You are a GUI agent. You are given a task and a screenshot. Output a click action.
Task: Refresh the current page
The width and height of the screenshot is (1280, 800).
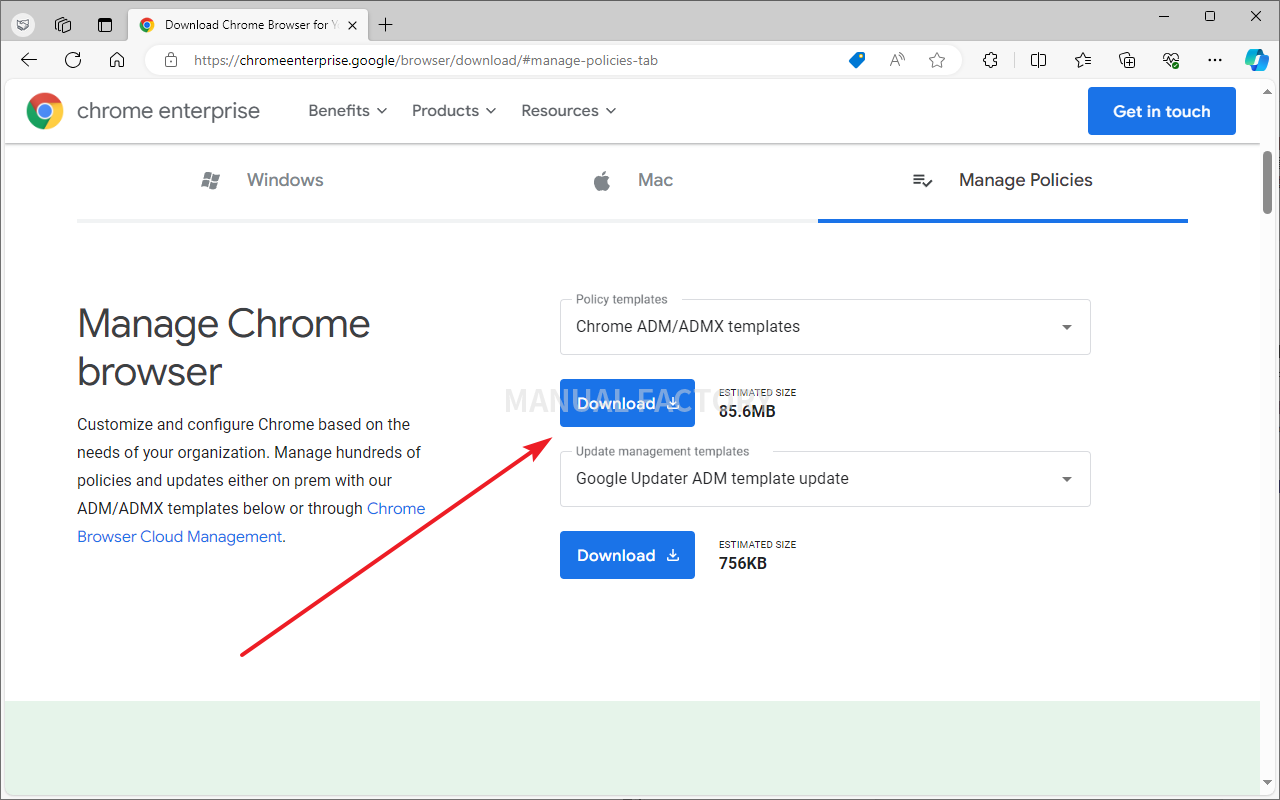[73, 60]
